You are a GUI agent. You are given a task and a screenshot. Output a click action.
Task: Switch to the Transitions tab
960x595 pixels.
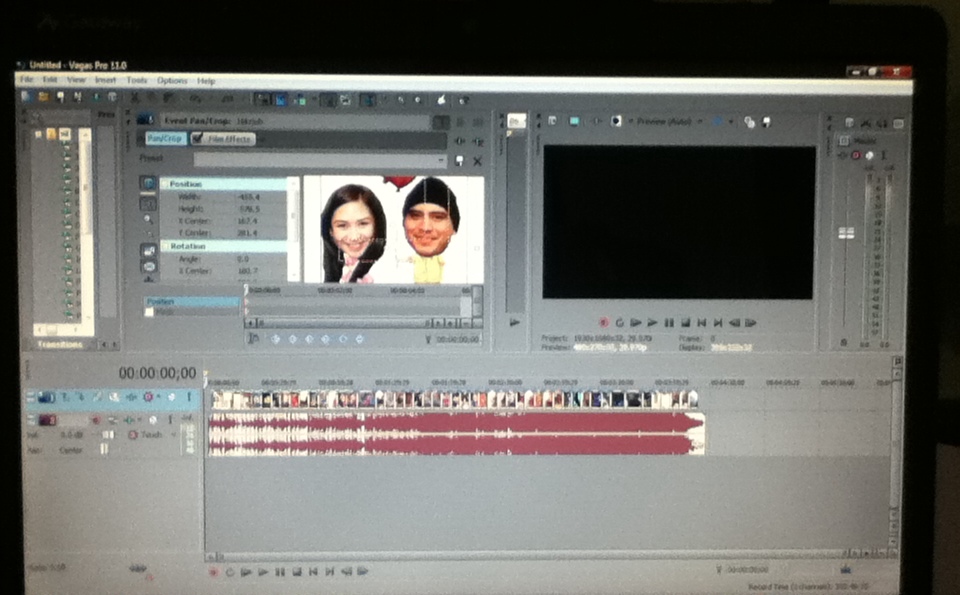60,345
